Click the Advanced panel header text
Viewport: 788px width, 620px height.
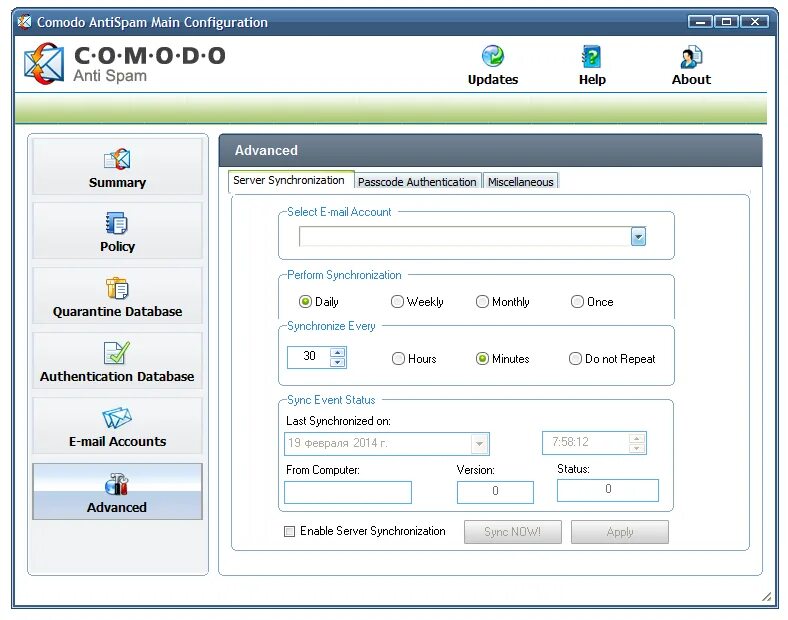[266, 150]
